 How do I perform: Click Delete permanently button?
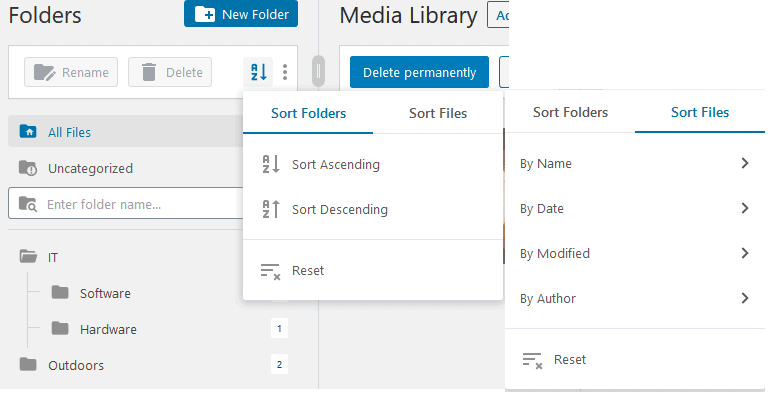[x=419, y=72]
